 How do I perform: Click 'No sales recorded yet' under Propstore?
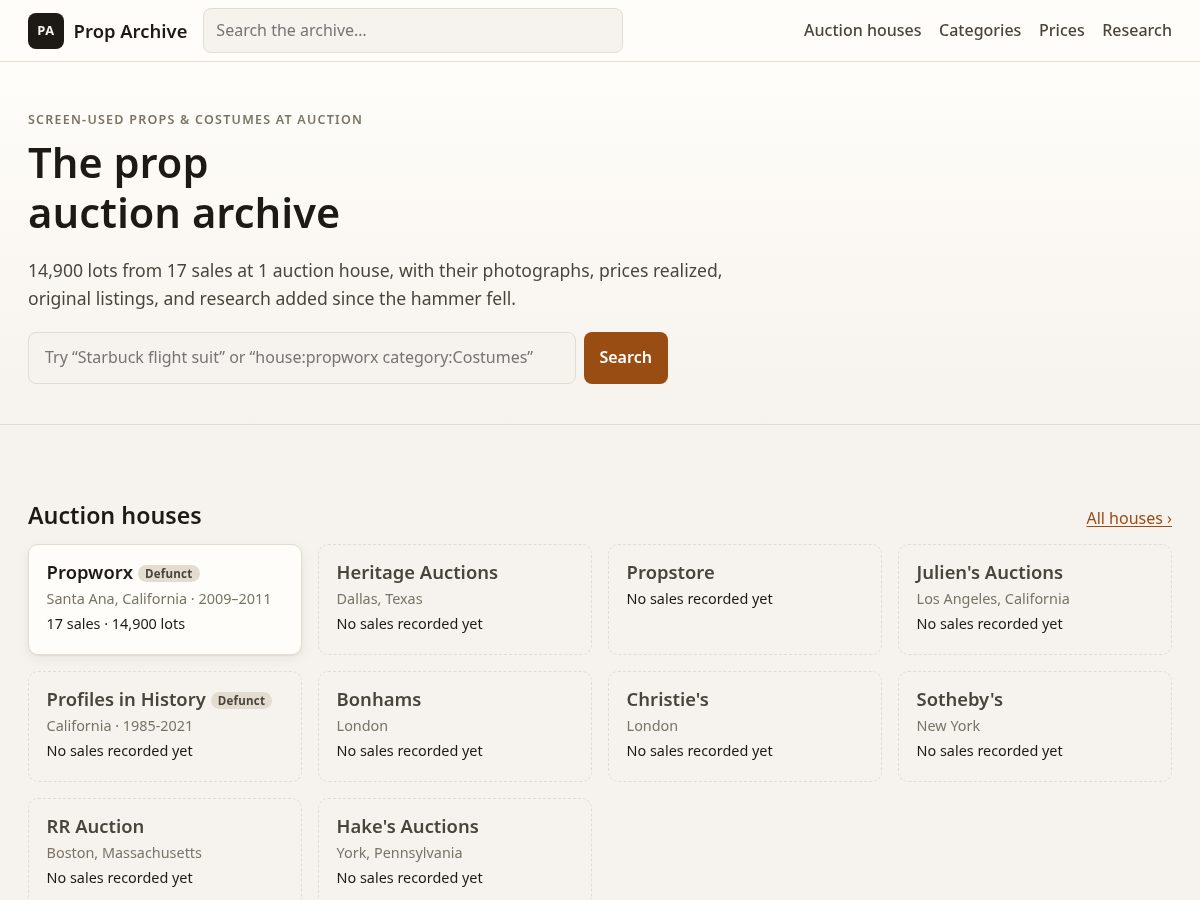pos(700,599)
